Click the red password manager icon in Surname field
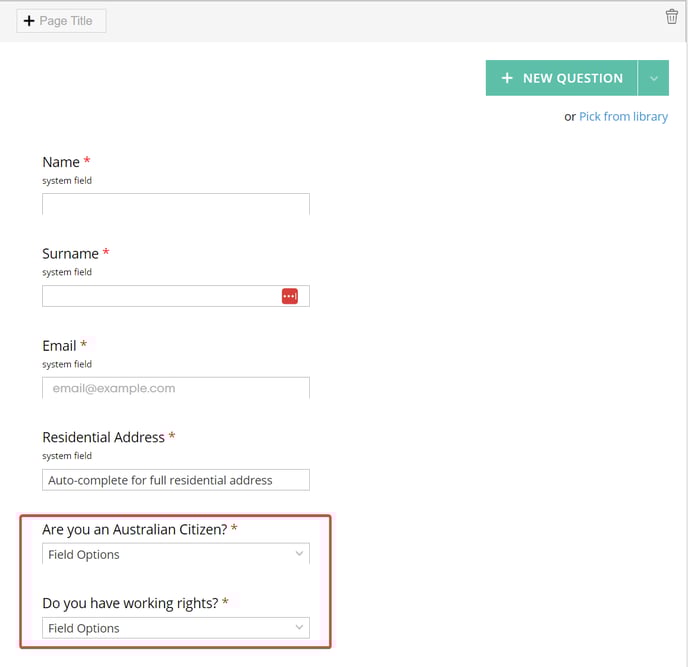 click(x=290, y=296)
